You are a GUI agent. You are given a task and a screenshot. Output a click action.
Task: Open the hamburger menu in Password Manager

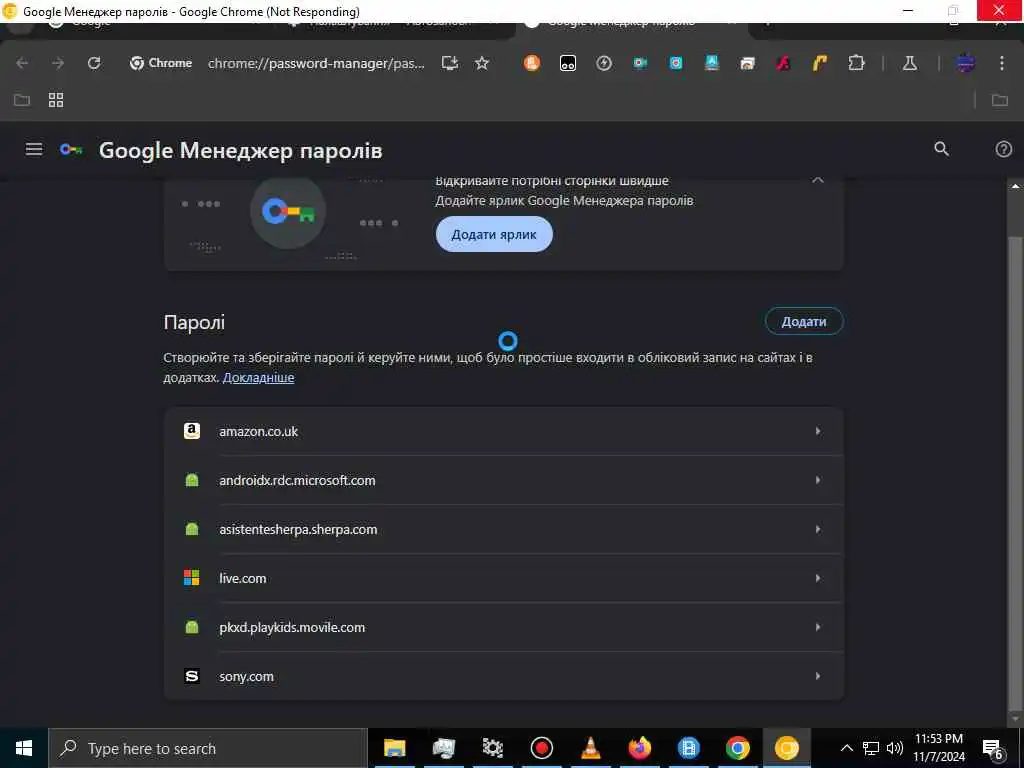pyautogui.click(x=34, y=150)
